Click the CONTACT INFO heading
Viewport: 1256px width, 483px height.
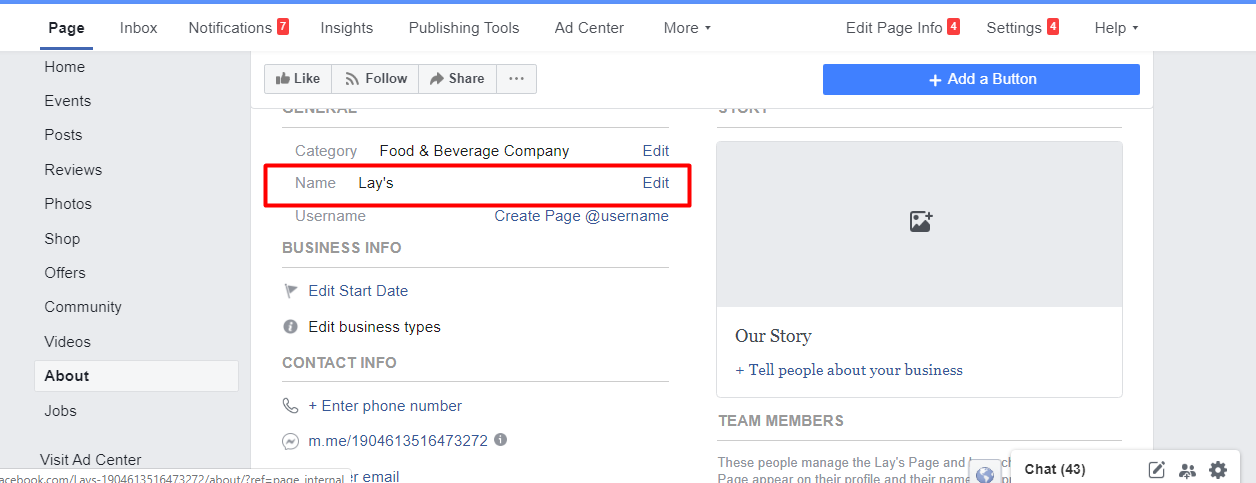(x=339, y=363)
